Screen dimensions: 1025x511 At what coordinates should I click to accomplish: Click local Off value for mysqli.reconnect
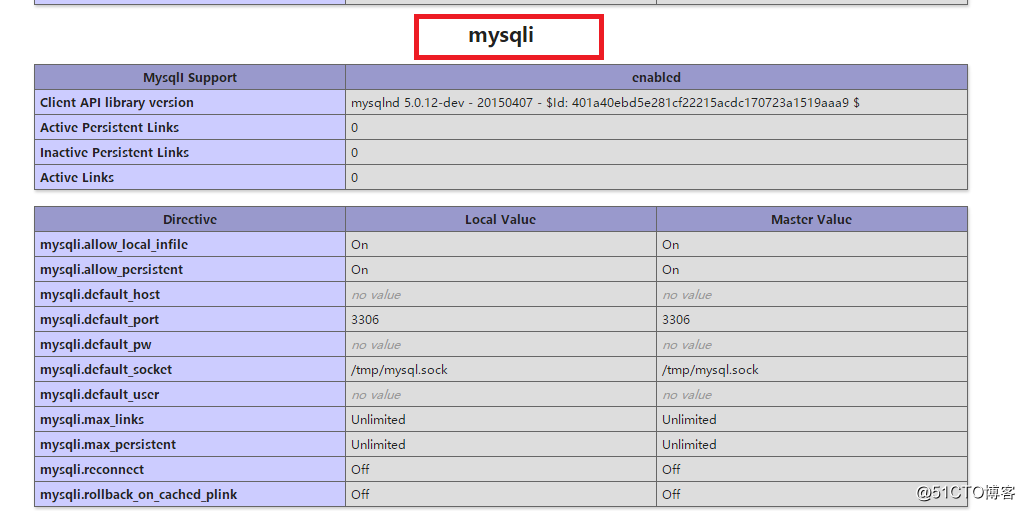click(x=360, y=469)
